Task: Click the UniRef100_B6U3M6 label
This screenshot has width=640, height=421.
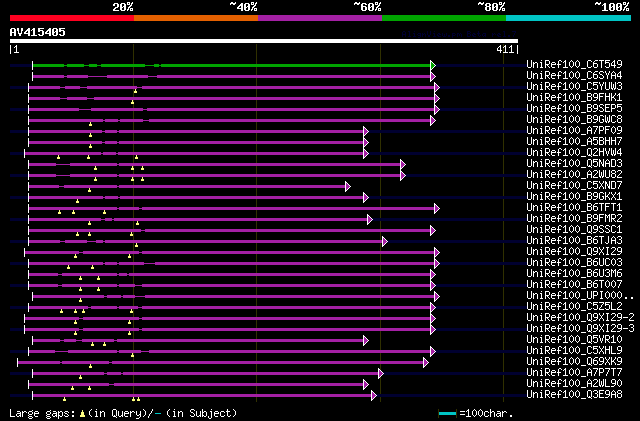Action: tap(574, 274)
